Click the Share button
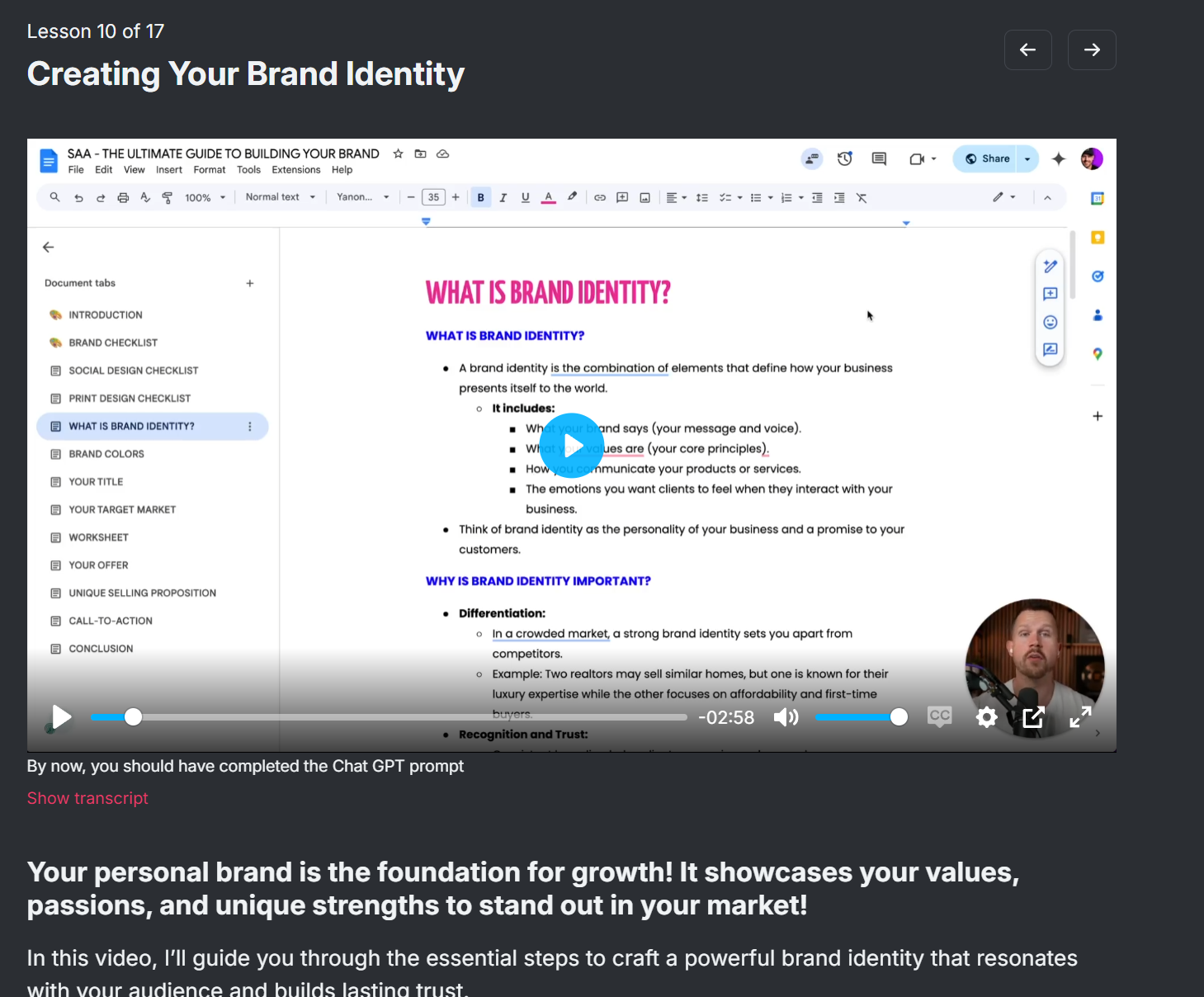The image size is (1204, 997). 986,158
